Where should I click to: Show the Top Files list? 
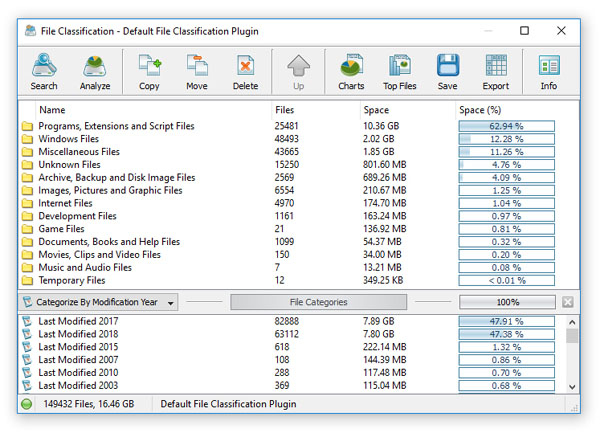click(x=399, y=72)
